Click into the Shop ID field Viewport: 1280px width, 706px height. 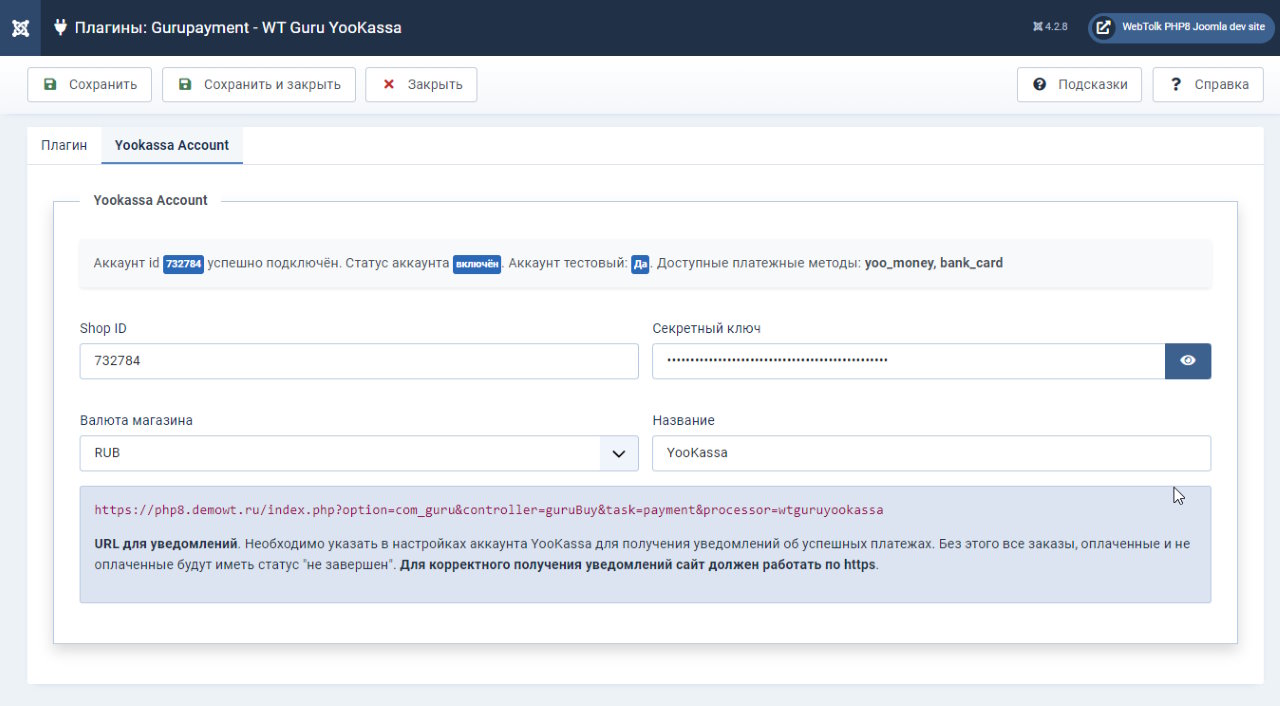pyautogui.click(x=359, y=361)
